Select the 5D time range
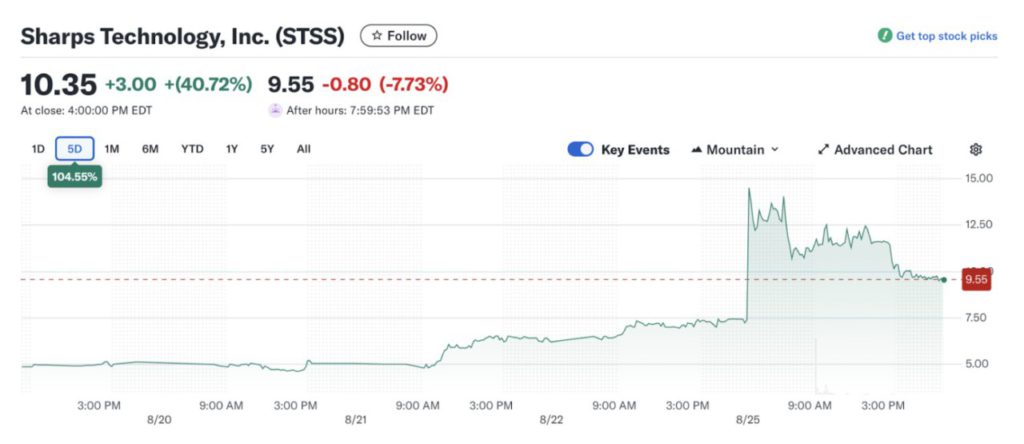The image size is (1024, 444). click(75, 149)
